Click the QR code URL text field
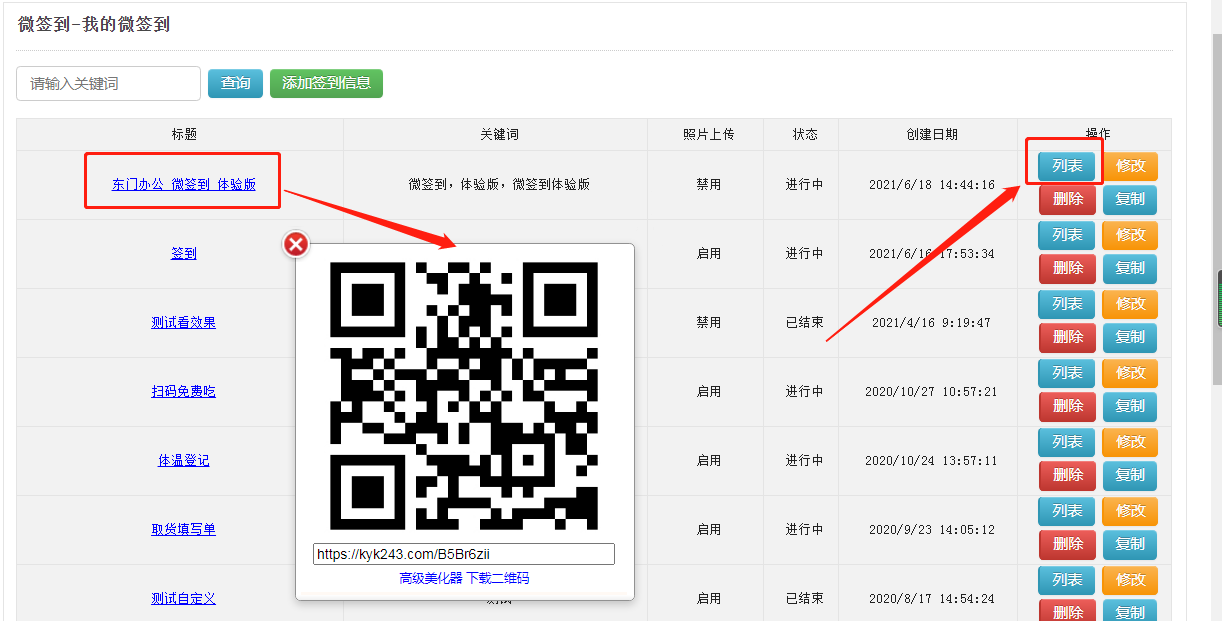 (x=463, y=554)
